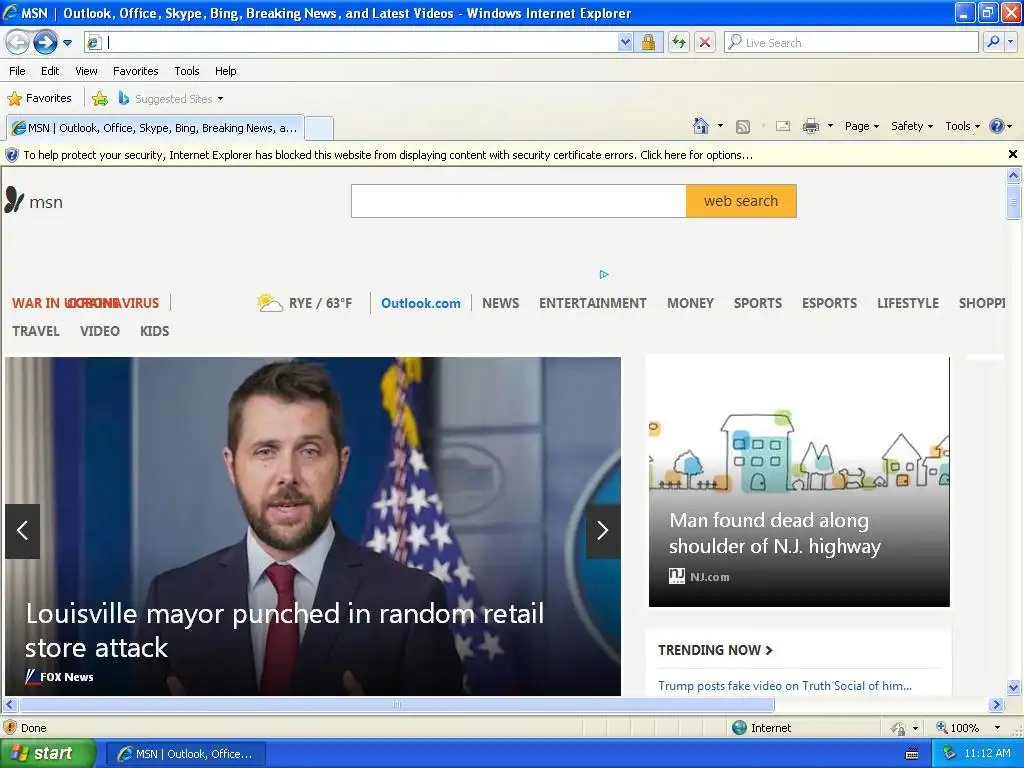1024x768 pixels.
Task: Open the Help menu
Action: [225, 71]
